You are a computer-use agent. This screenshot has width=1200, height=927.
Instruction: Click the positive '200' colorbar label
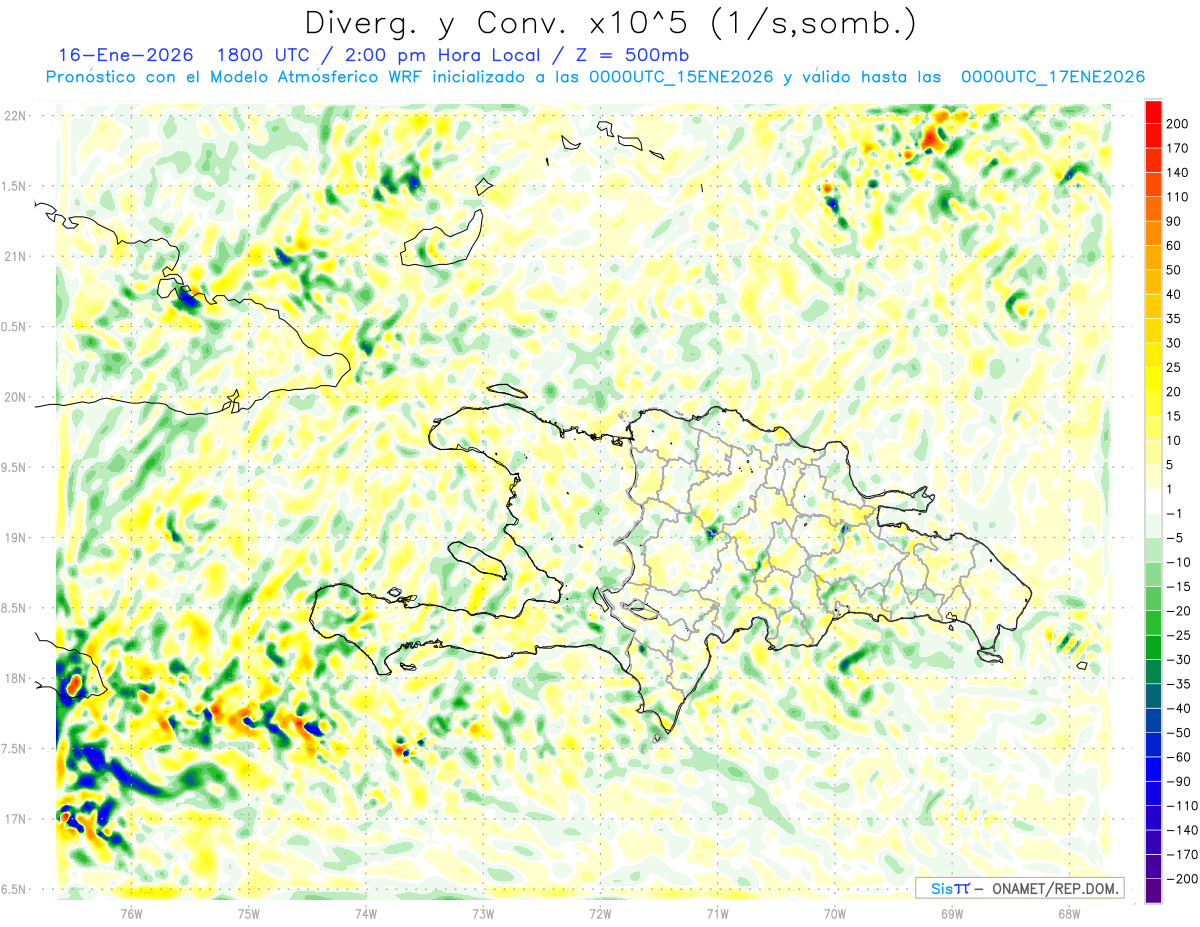[1177, 124]
